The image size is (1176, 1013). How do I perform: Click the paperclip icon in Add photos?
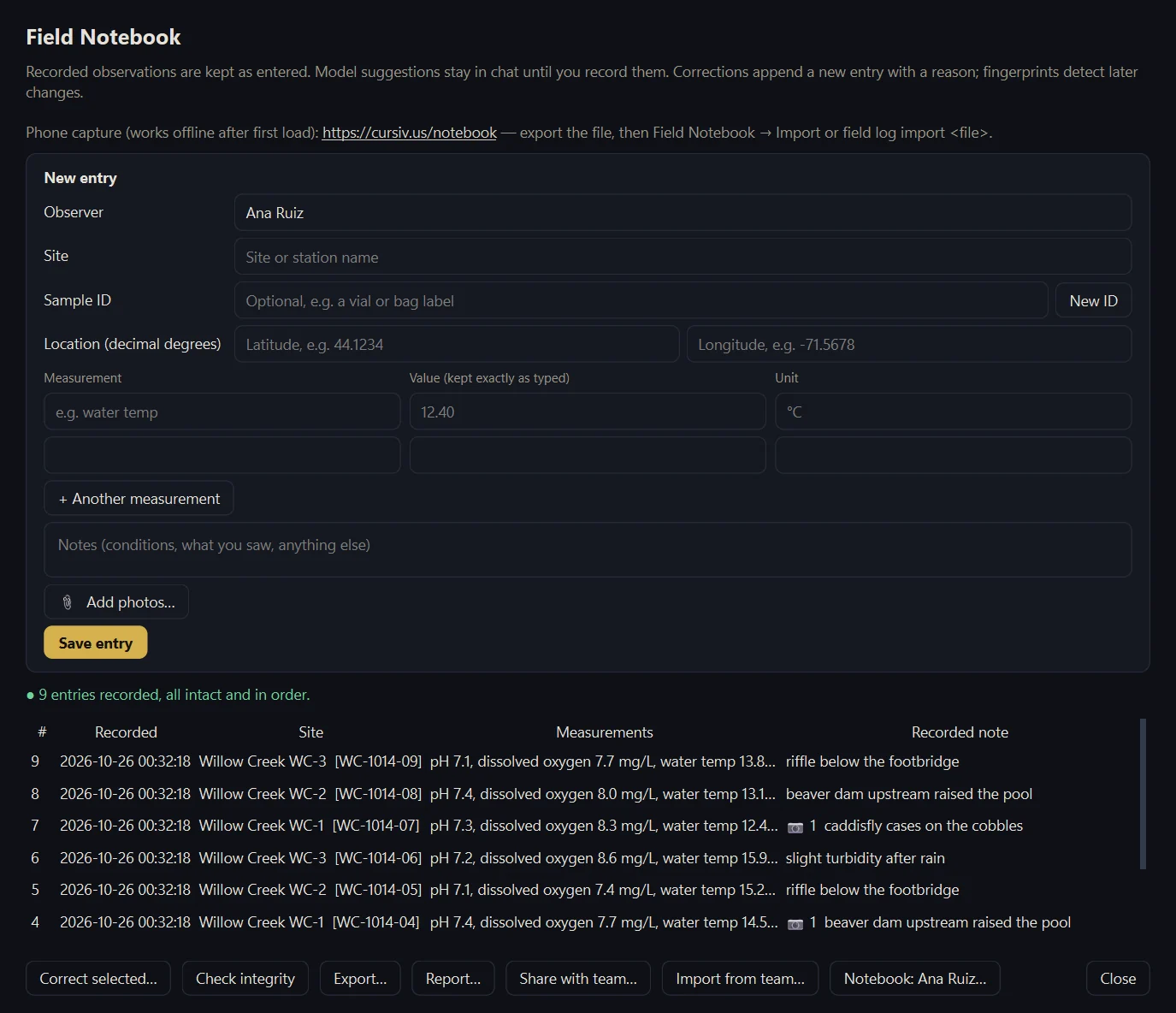[68, 602]
